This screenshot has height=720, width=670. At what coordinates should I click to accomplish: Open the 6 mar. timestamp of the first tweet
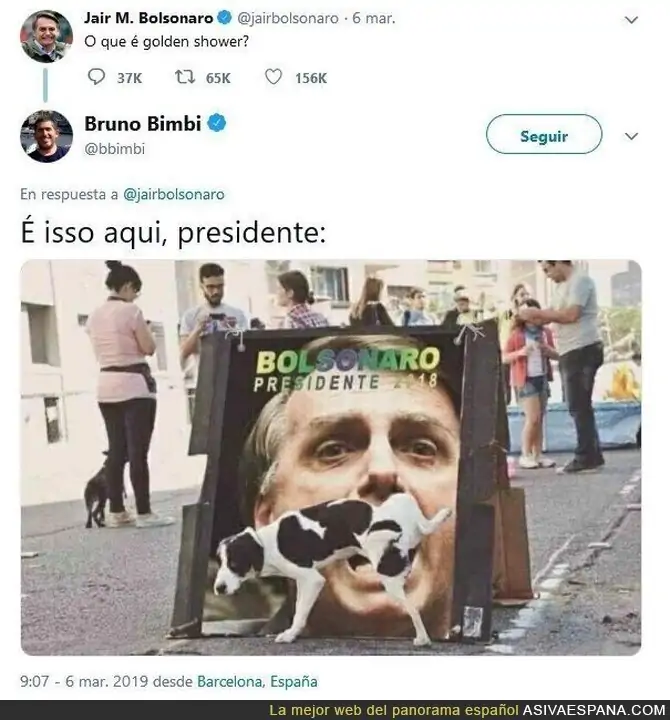coord(373,18)
